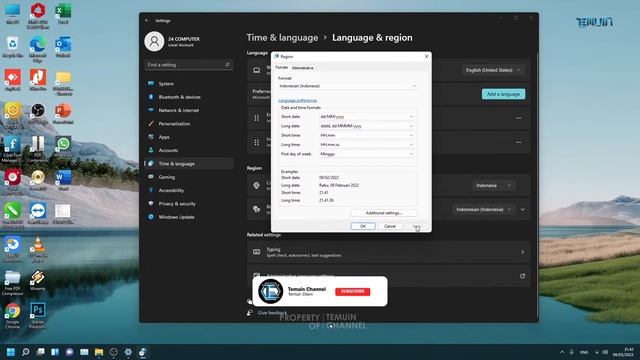Click search magnifier in Find a setting

point(227,64)
